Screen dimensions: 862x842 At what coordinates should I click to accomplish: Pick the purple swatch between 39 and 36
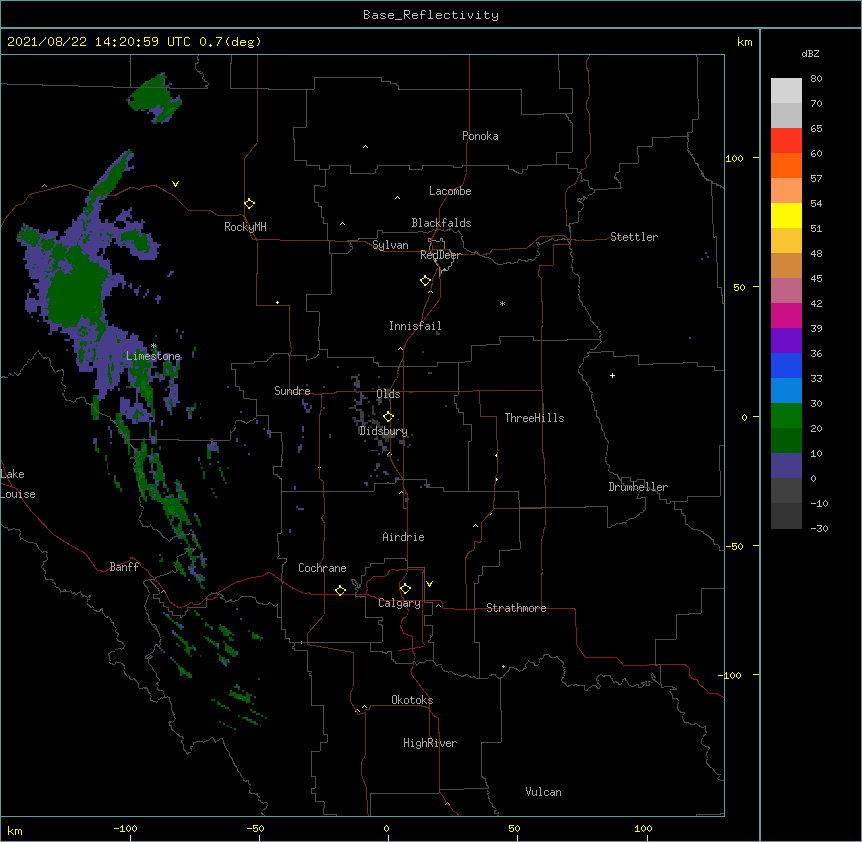786,340
